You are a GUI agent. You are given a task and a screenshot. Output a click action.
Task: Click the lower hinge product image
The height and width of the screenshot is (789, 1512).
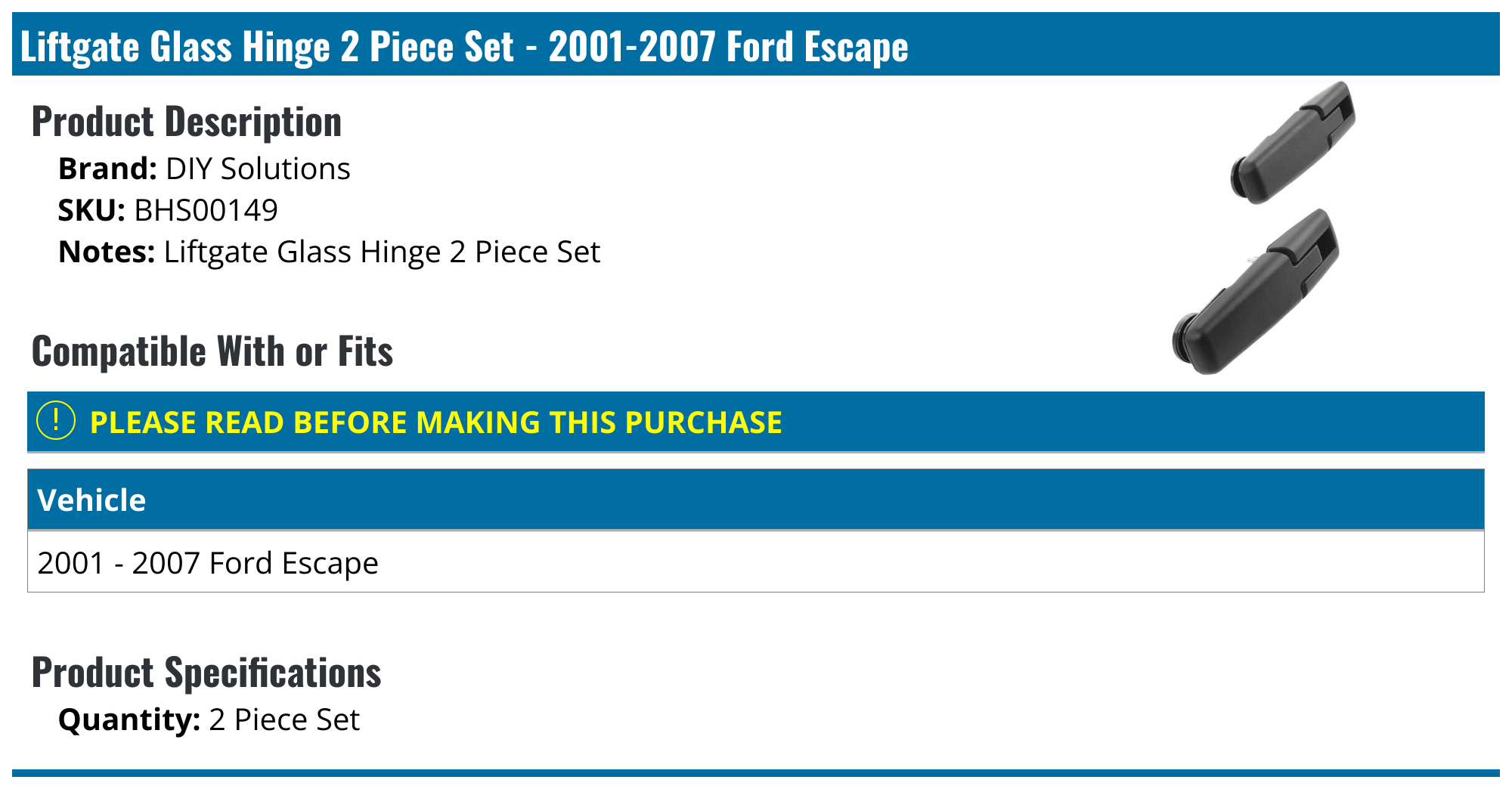click(1256, 292)
